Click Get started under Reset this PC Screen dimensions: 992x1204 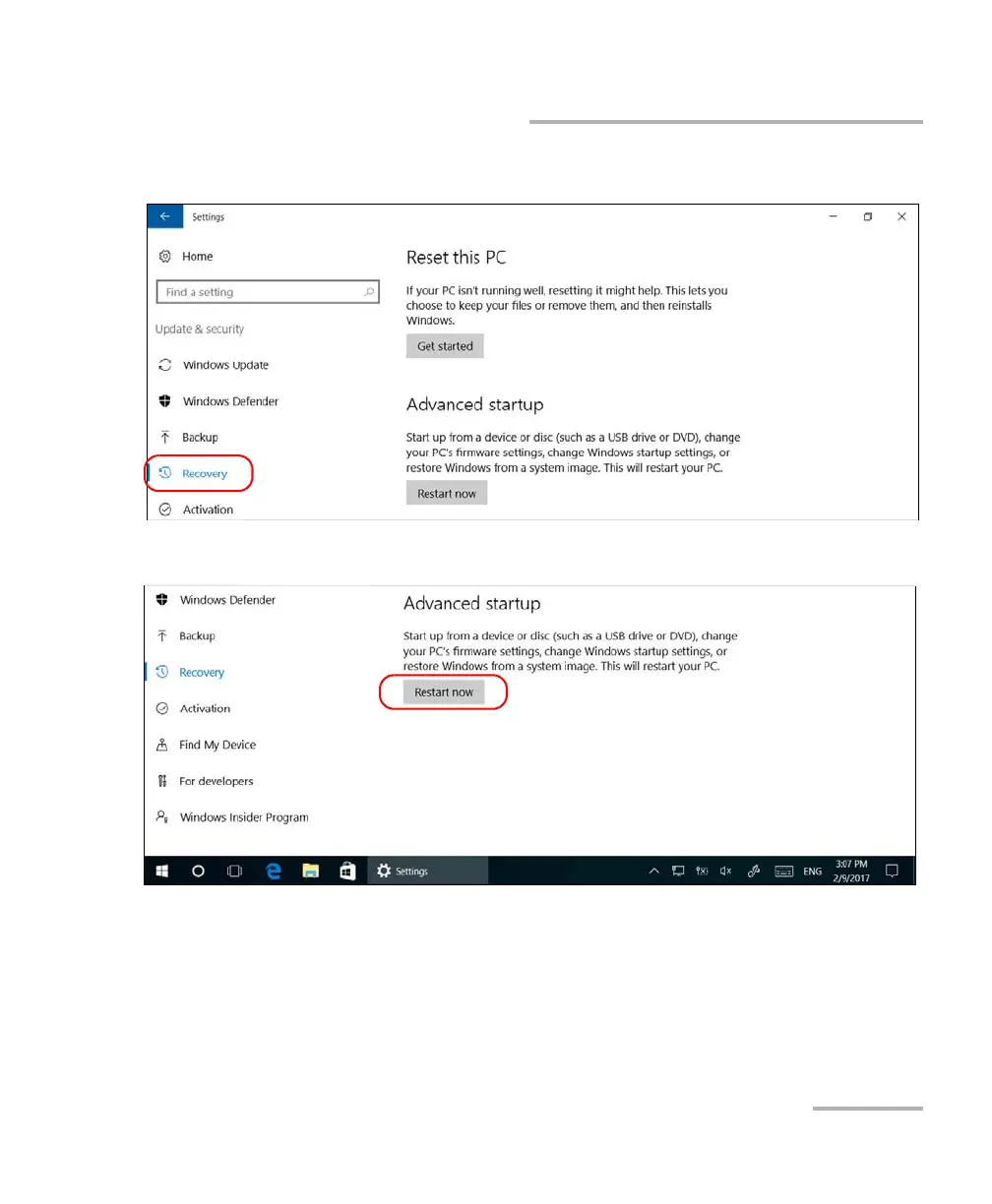point(445,346)
